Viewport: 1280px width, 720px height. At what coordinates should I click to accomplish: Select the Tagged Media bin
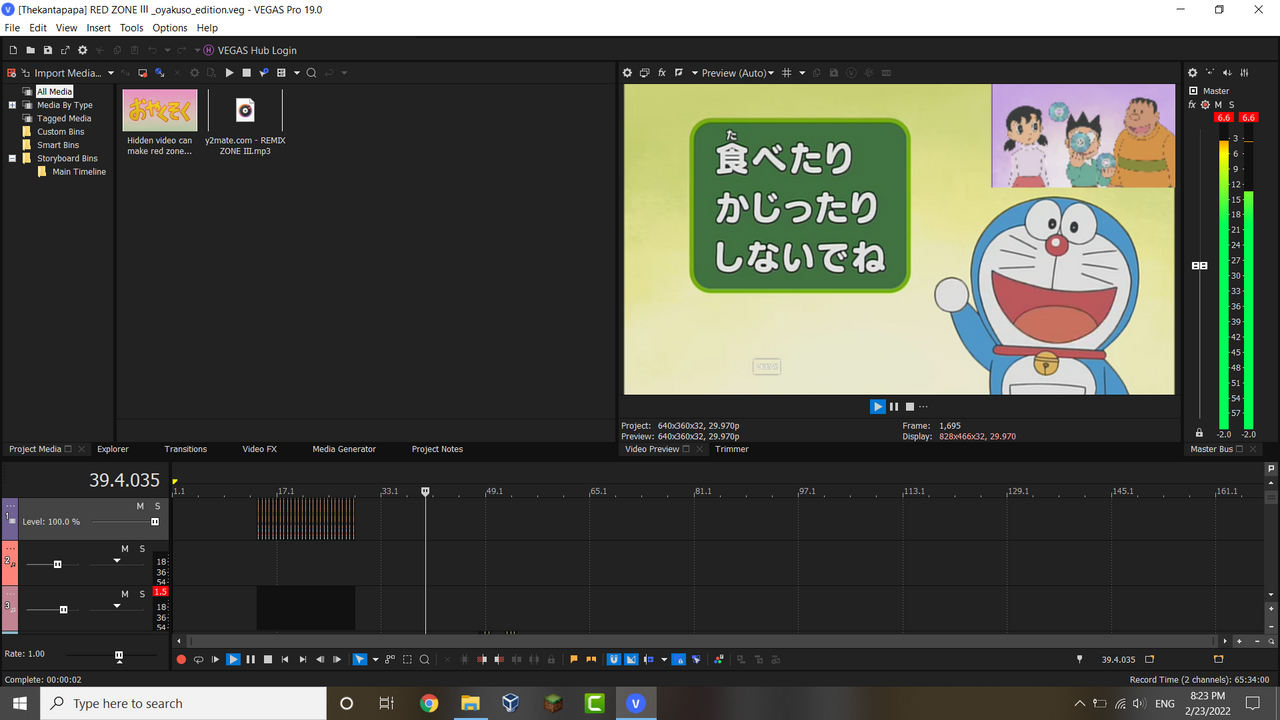point(64,118)
